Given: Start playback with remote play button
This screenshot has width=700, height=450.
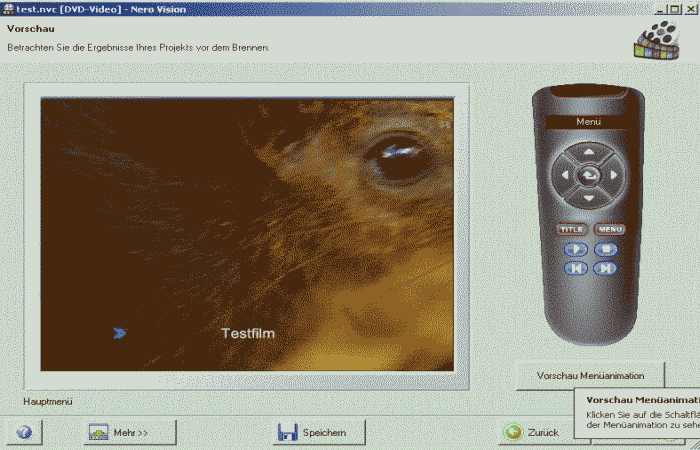Looking at the screenshot, I should coord(575,249).
